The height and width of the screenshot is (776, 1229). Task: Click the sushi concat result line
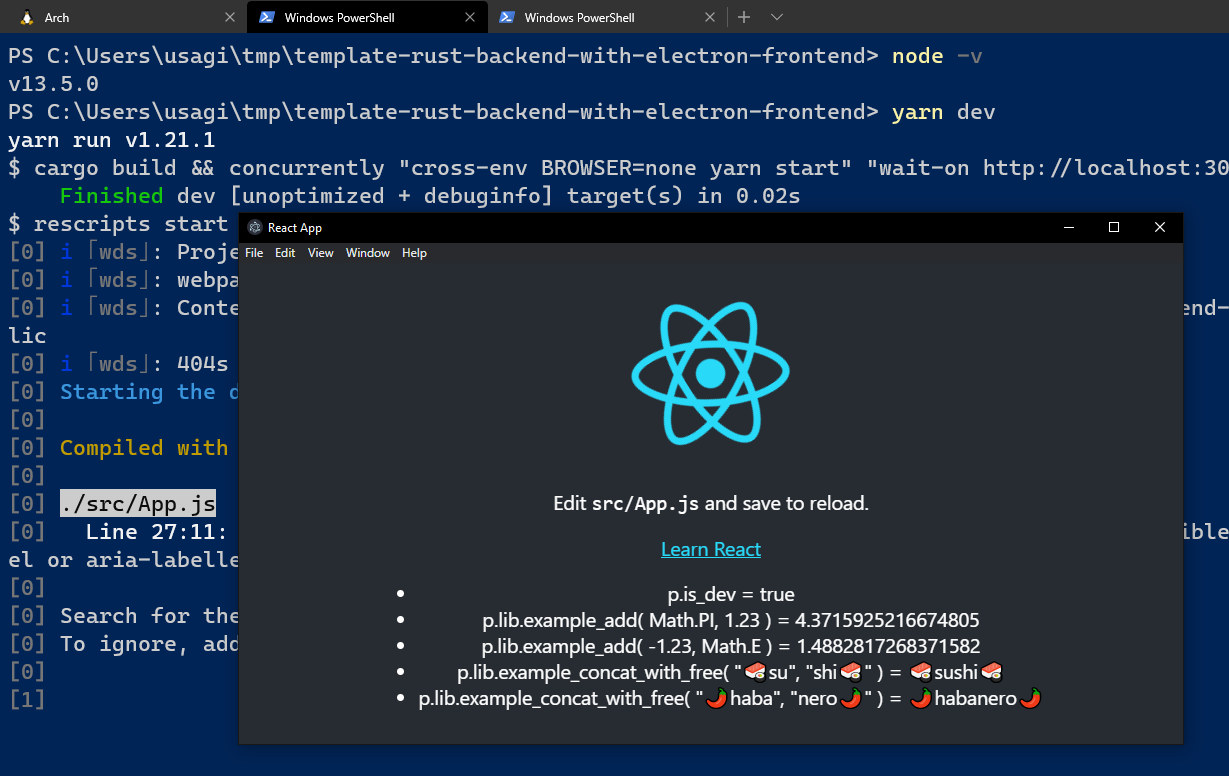coord(731,673)
